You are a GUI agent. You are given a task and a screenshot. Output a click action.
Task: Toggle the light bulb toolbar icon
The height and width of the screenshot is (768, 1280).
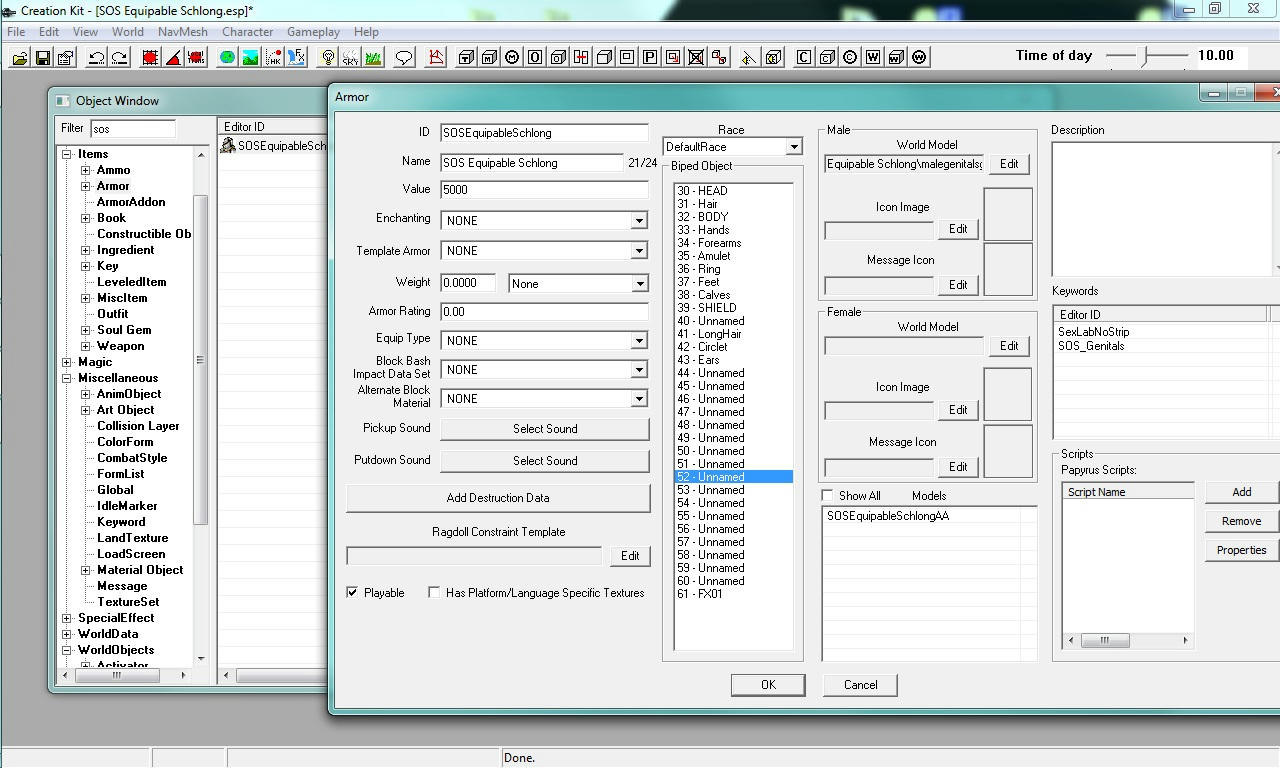(x=327, y=57)
